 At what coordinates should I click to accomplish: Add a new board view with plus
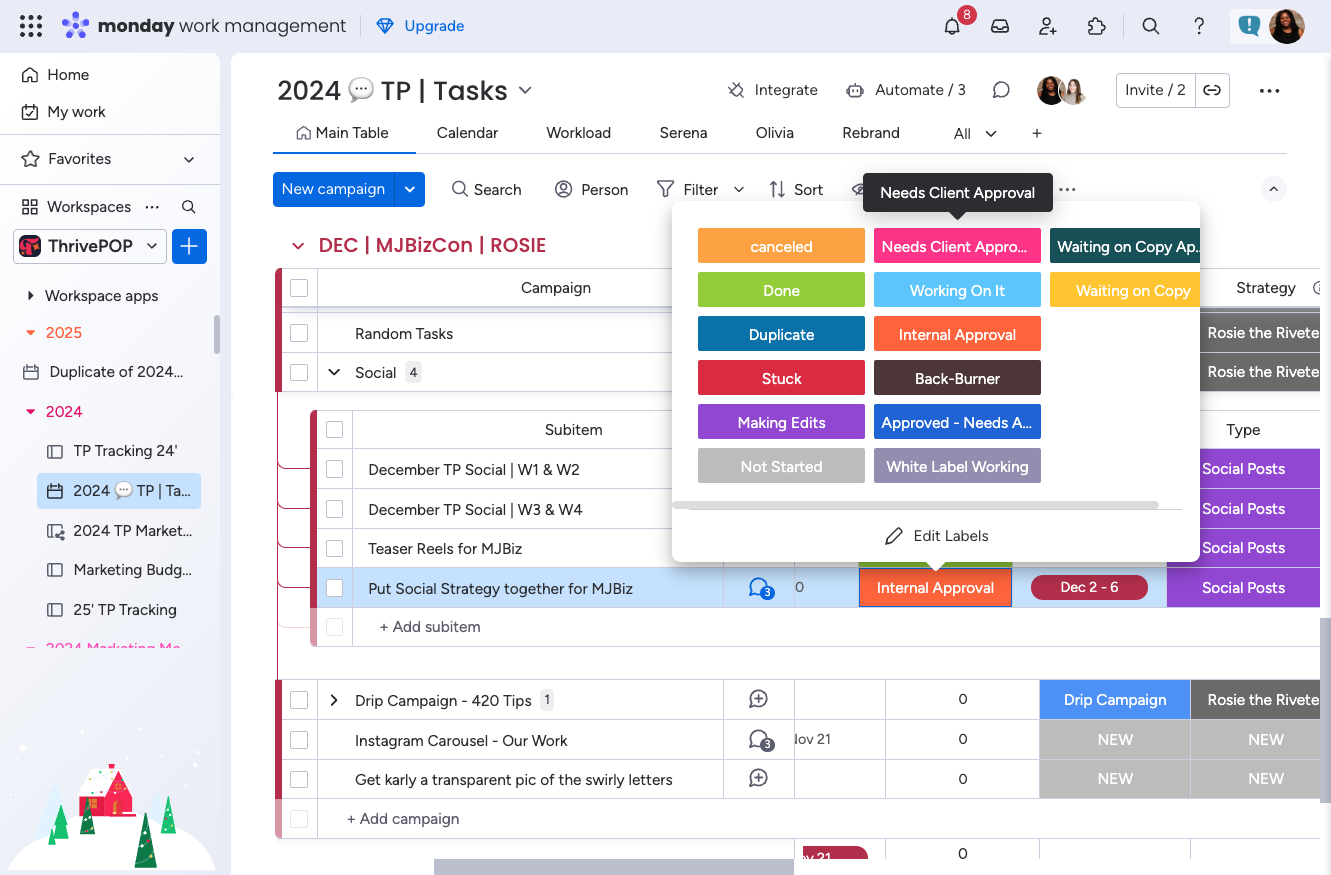point(1037,133)
